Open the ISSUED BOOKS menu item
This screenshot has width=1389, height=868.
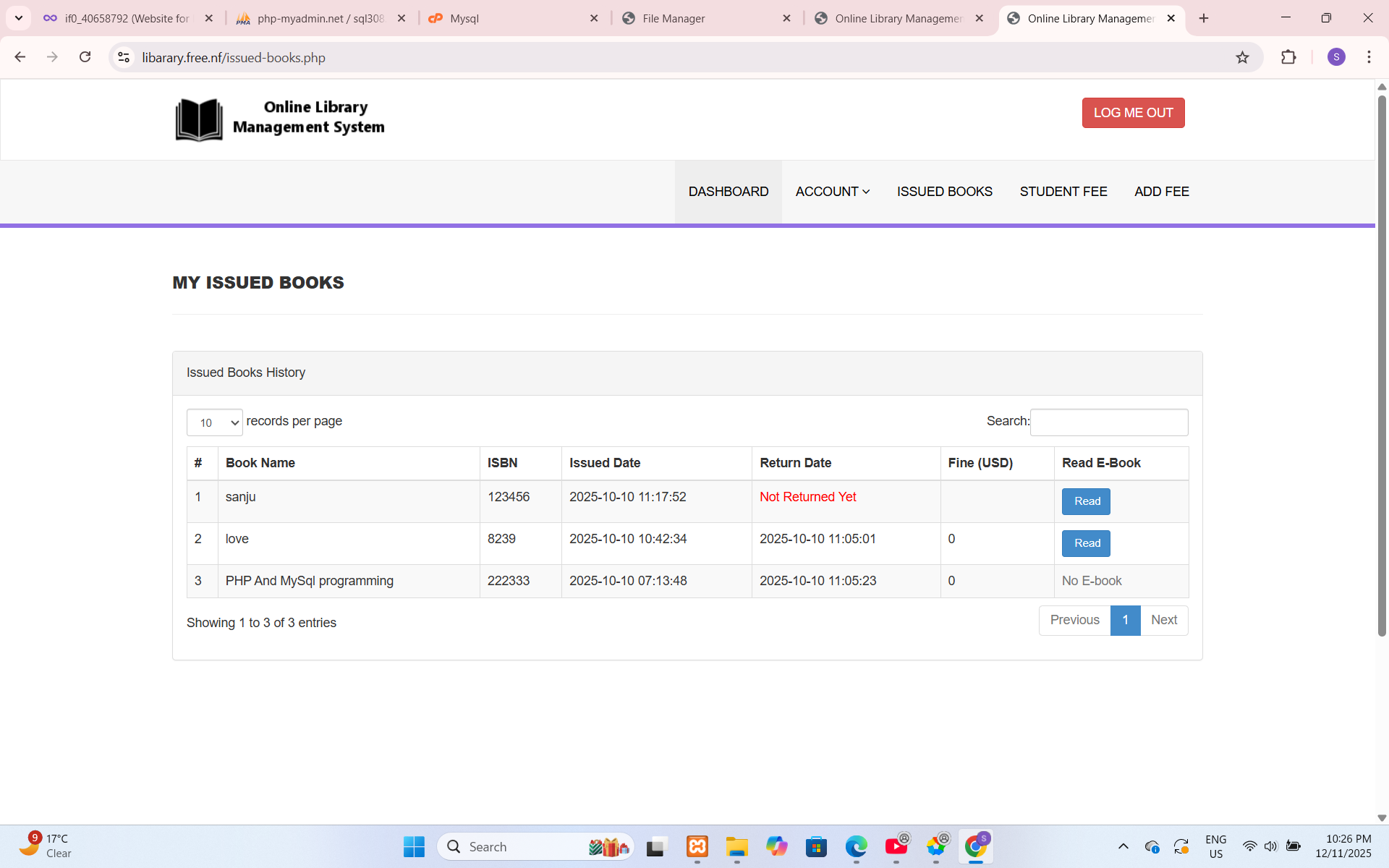(944, 192)
